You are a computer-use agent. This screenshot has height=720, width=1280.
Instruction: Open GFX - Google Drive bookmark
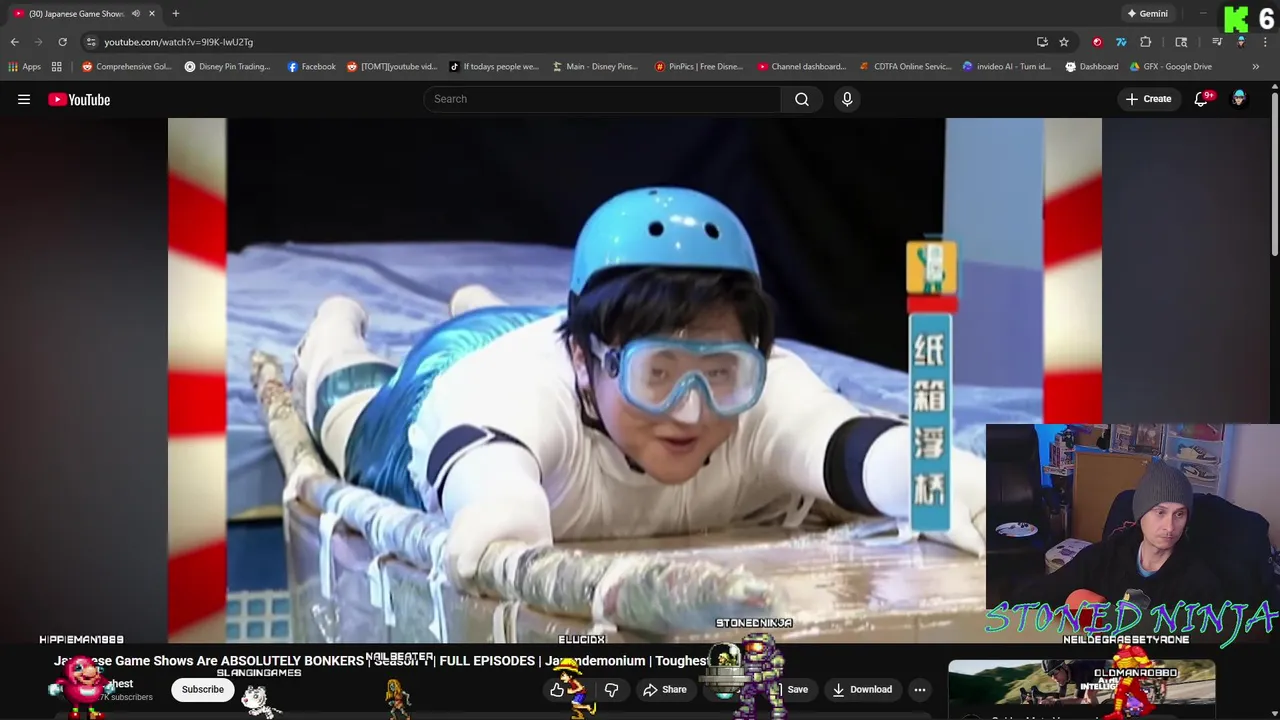[1171, 67]
